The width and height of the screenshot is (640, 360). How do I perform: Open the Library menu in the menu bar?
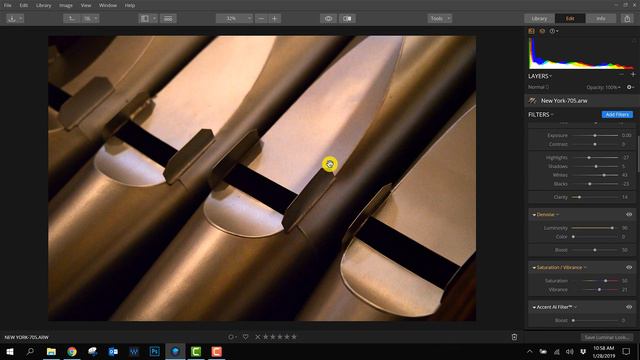click(x=43, y=5)
